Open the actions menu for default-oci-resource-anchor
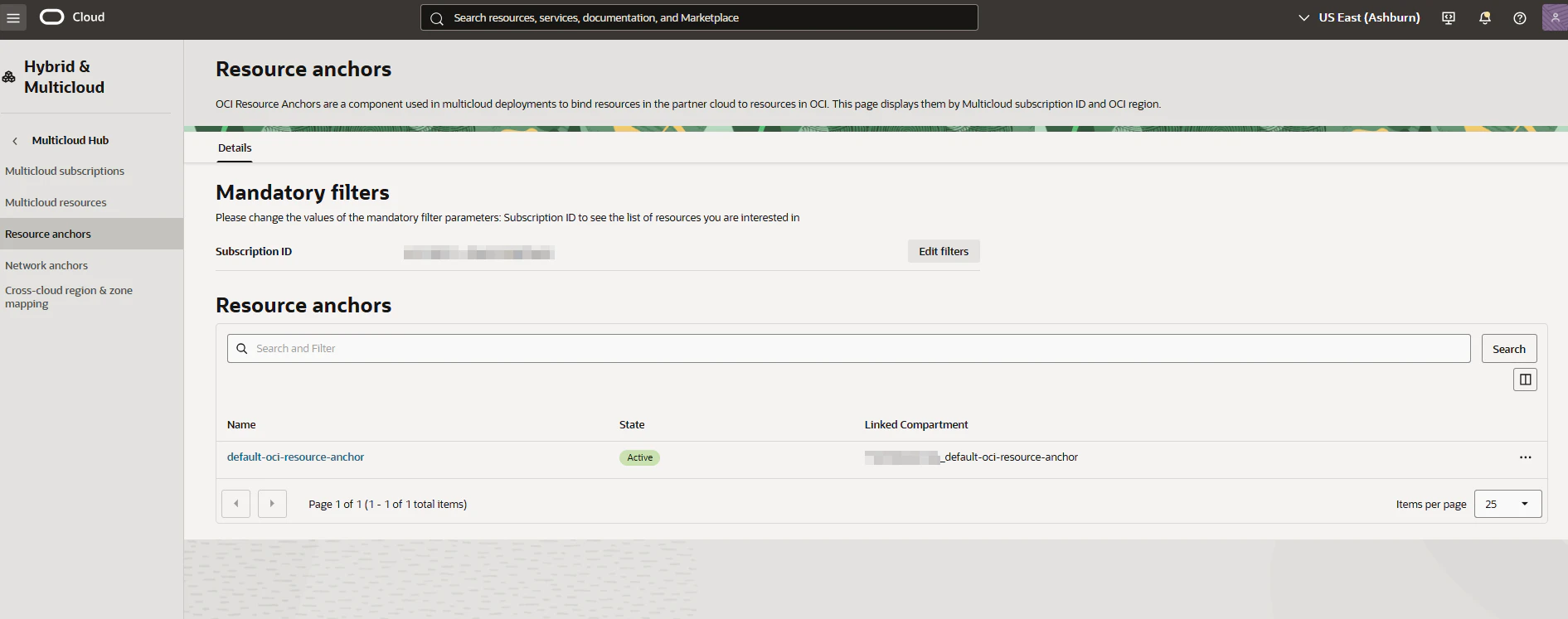This screenshot has height=619, width=1568. click(x=1525, y=457)
